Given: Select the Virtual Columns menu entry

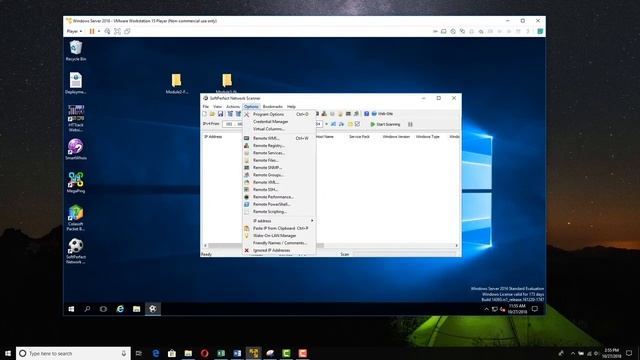Looking at the screenshot, I should 279,129.
